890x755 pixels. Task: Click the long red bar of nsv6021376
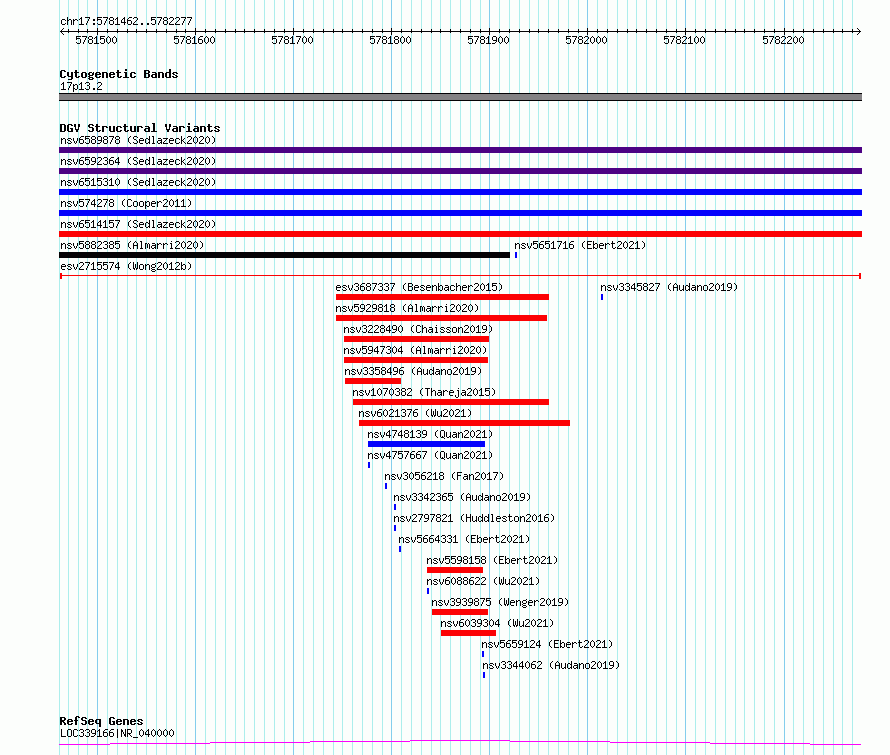[x=464, y=423]
